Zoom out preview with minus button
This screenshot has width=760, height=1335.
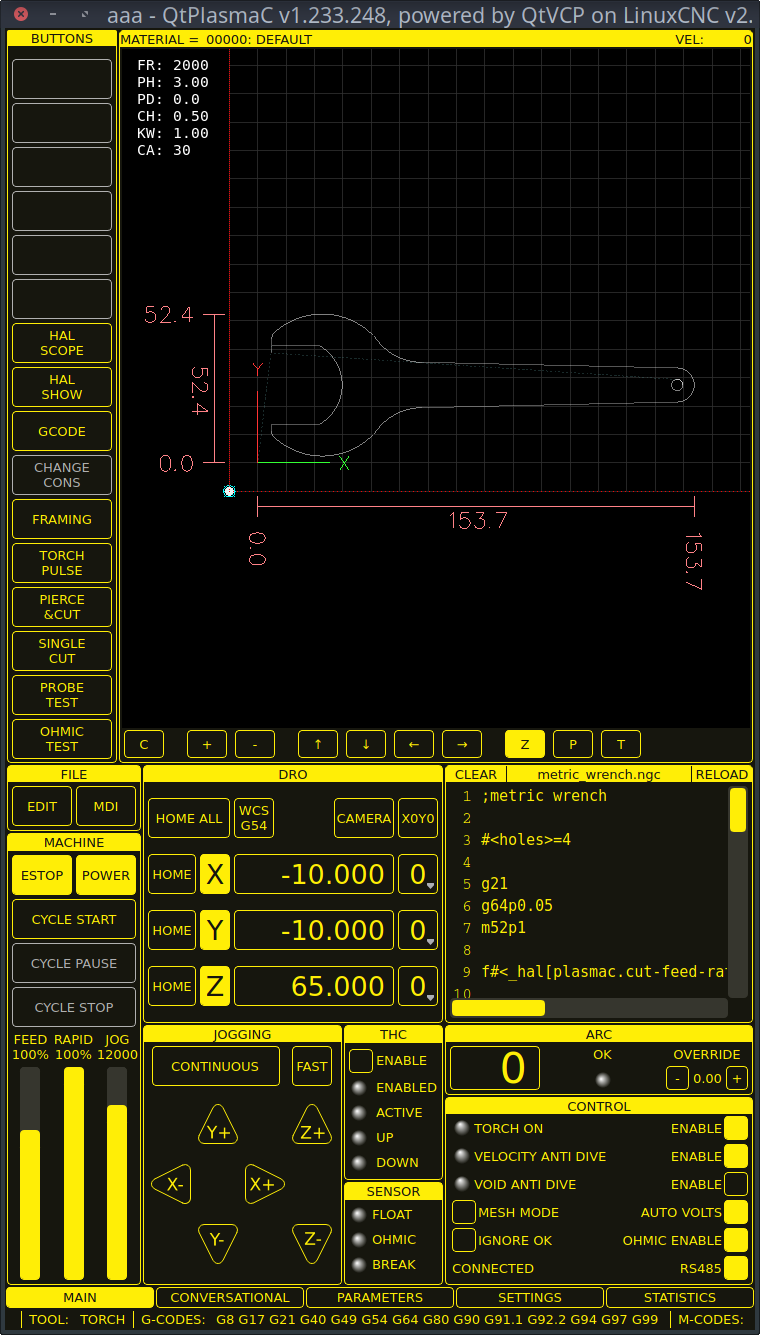pos(255,744)
